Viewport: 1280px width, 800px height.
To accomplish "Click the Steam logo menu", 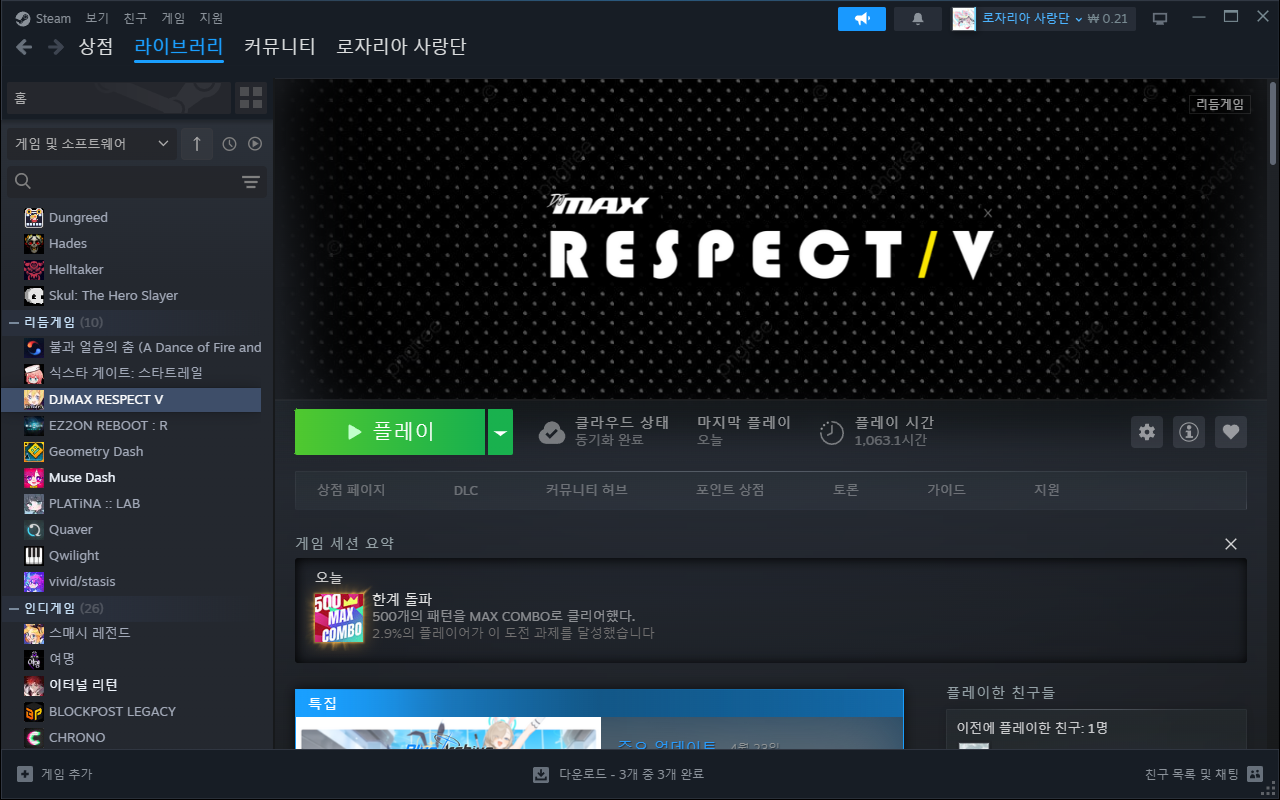I will pos(43,18).
